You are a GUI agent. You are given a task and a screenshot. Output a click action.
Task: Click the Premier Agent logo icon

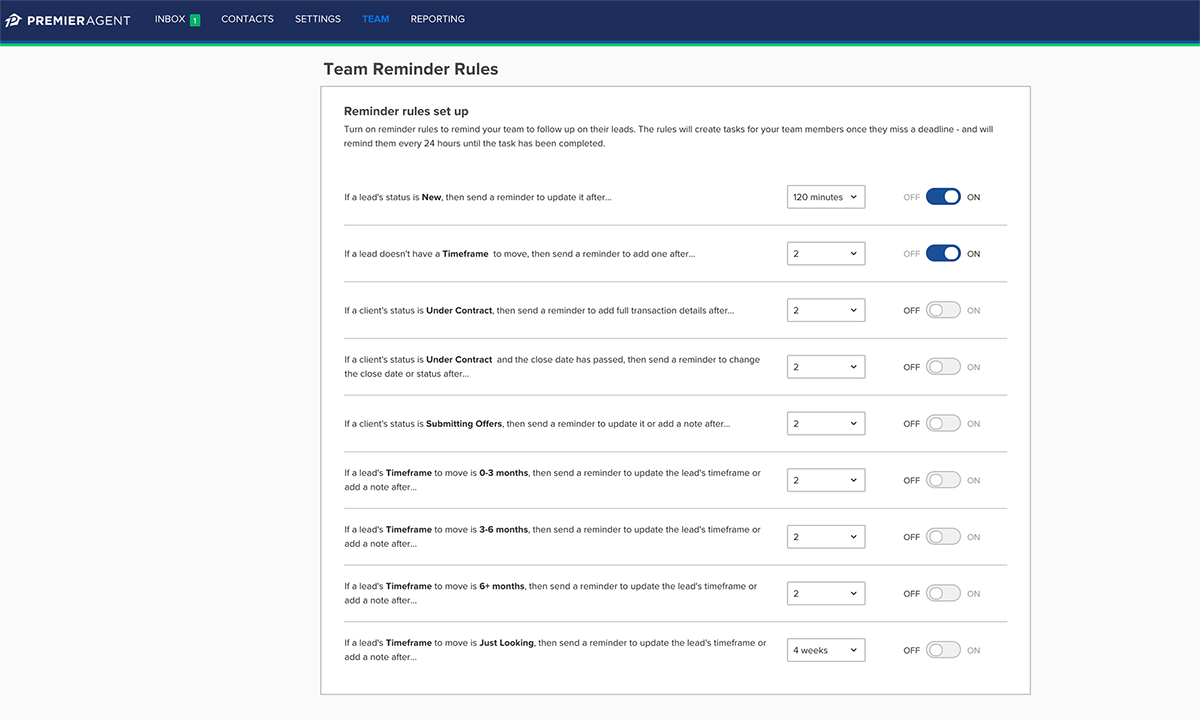14,20
